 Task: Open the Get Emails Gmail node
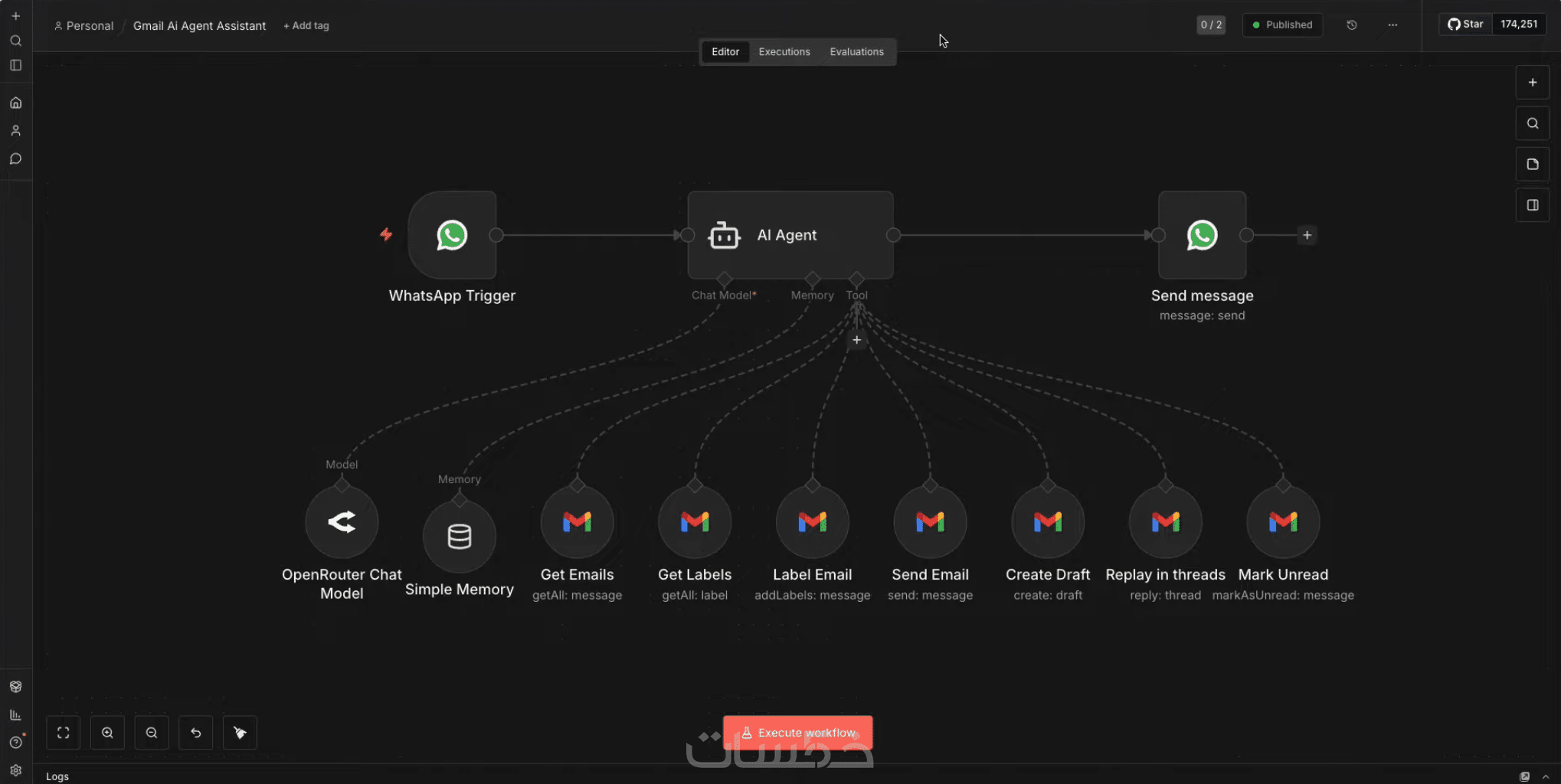click(x=578, y=522)
